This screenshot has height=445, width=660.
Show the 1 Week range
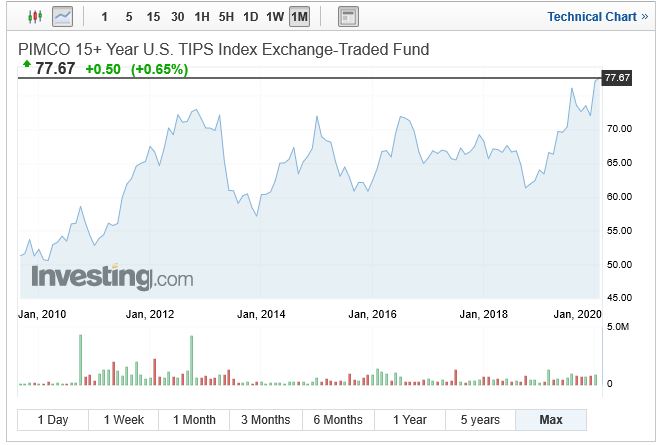[x=124, y=420]
